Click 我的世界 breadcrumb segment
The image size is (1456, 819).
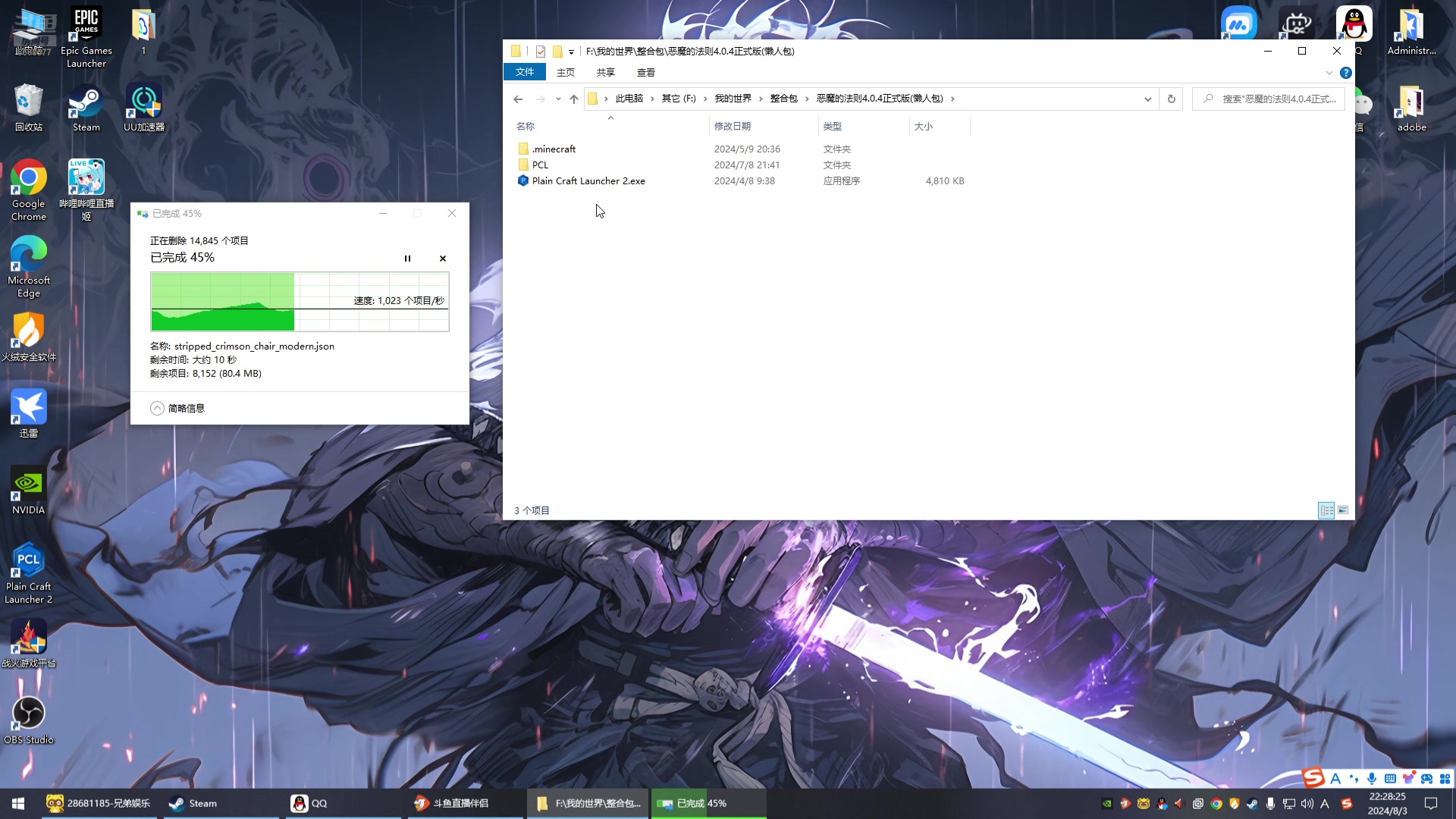tap(733, 99)
